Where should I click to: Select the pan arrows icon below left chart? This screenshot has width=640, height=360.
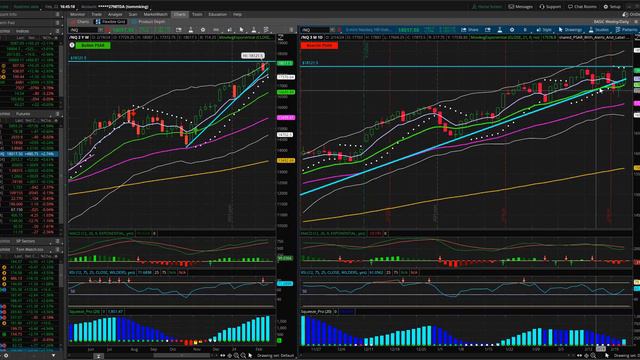pos(222,356)
